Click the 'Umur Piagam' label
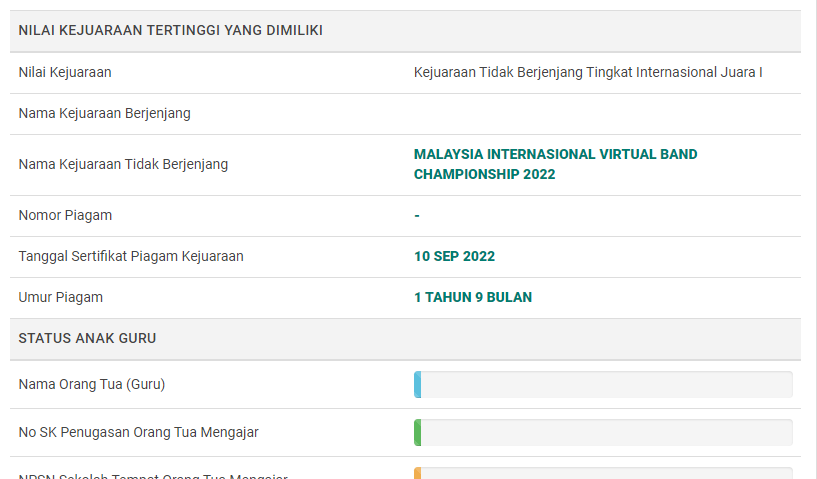 (x=60, y=298)
